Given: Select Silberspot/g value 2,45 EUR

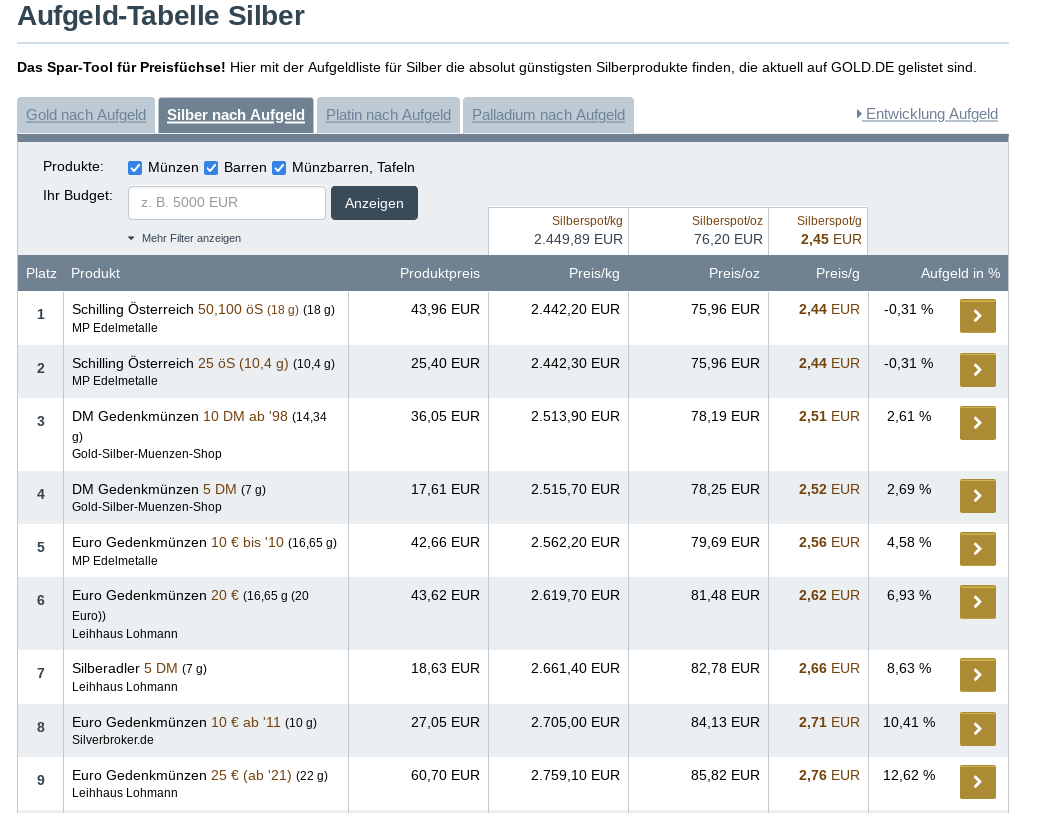Looking at the screenshot, I should [831, 239].
